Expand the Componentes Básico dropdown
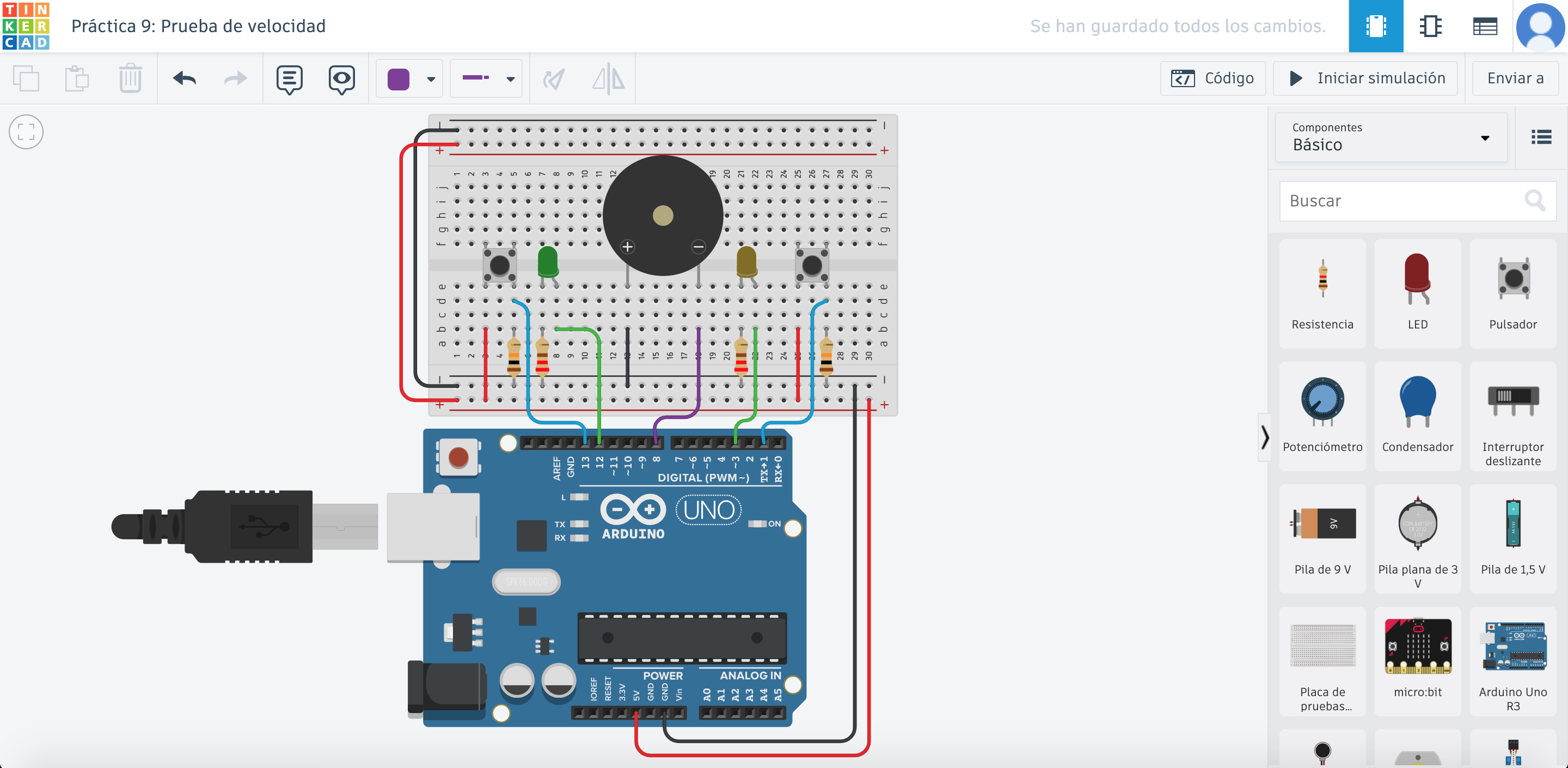 tap(1391, 137)
